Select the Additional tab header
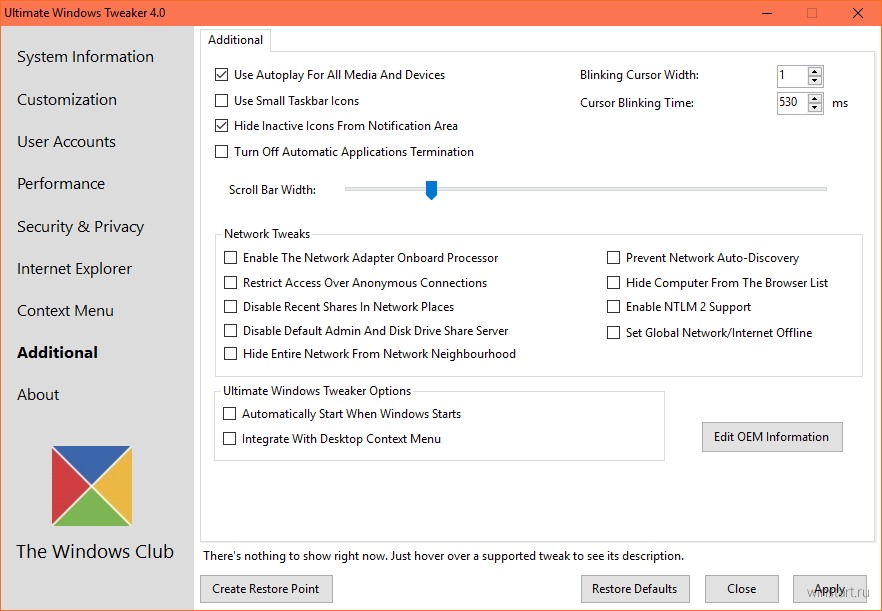The image size is (882, 611). (235, 40)
